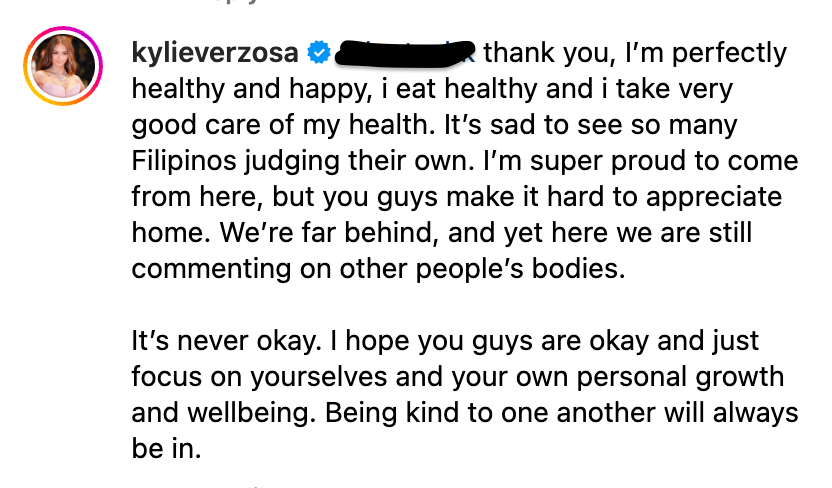The image size is (832, 488).
Task: Click the word "wellbeing" in the comment
Action: tap(248, 413)
